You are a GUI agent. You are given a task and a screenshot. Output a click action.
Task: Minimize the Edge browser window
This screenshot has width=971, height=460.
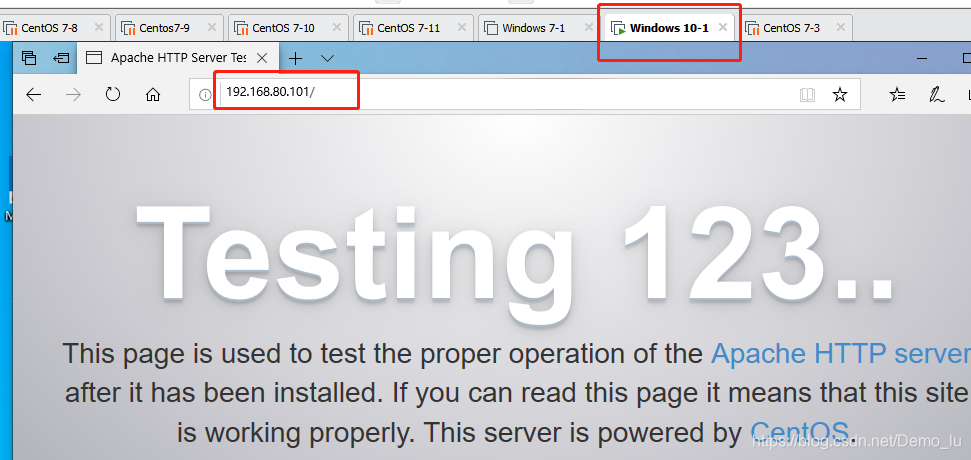pos(923,58)
